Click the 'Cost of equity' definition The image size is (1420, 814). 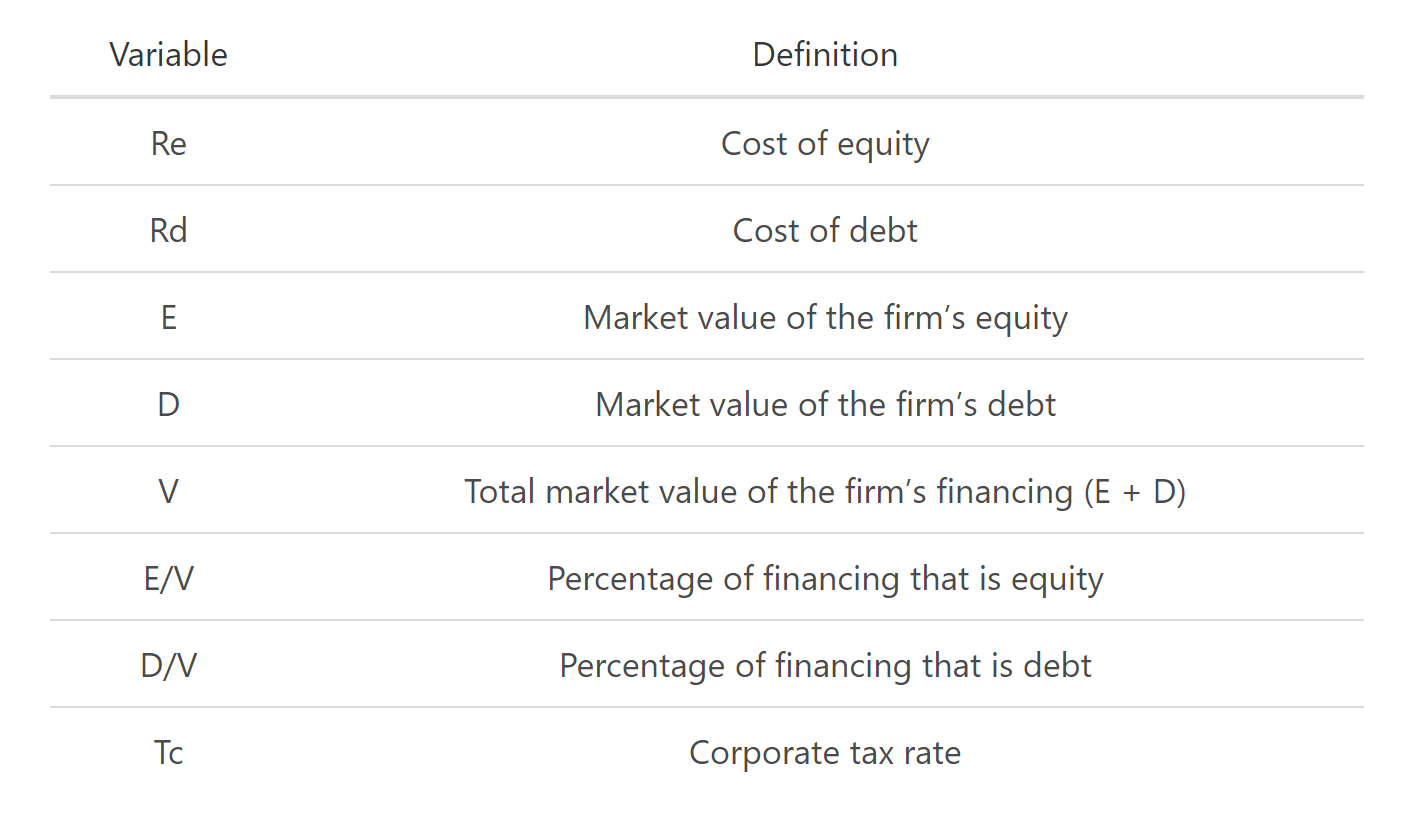825,143
